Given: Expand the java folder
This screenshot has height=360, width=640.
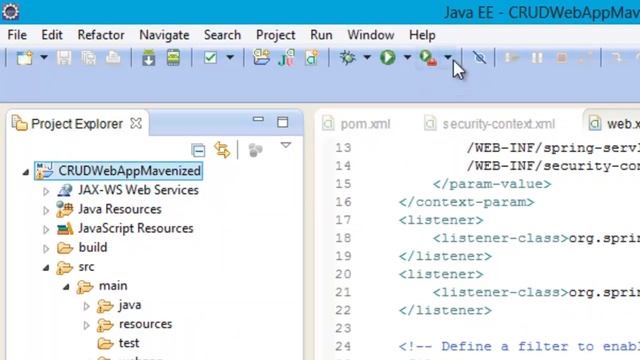Looking at the screenshot, I should point(86,306).
